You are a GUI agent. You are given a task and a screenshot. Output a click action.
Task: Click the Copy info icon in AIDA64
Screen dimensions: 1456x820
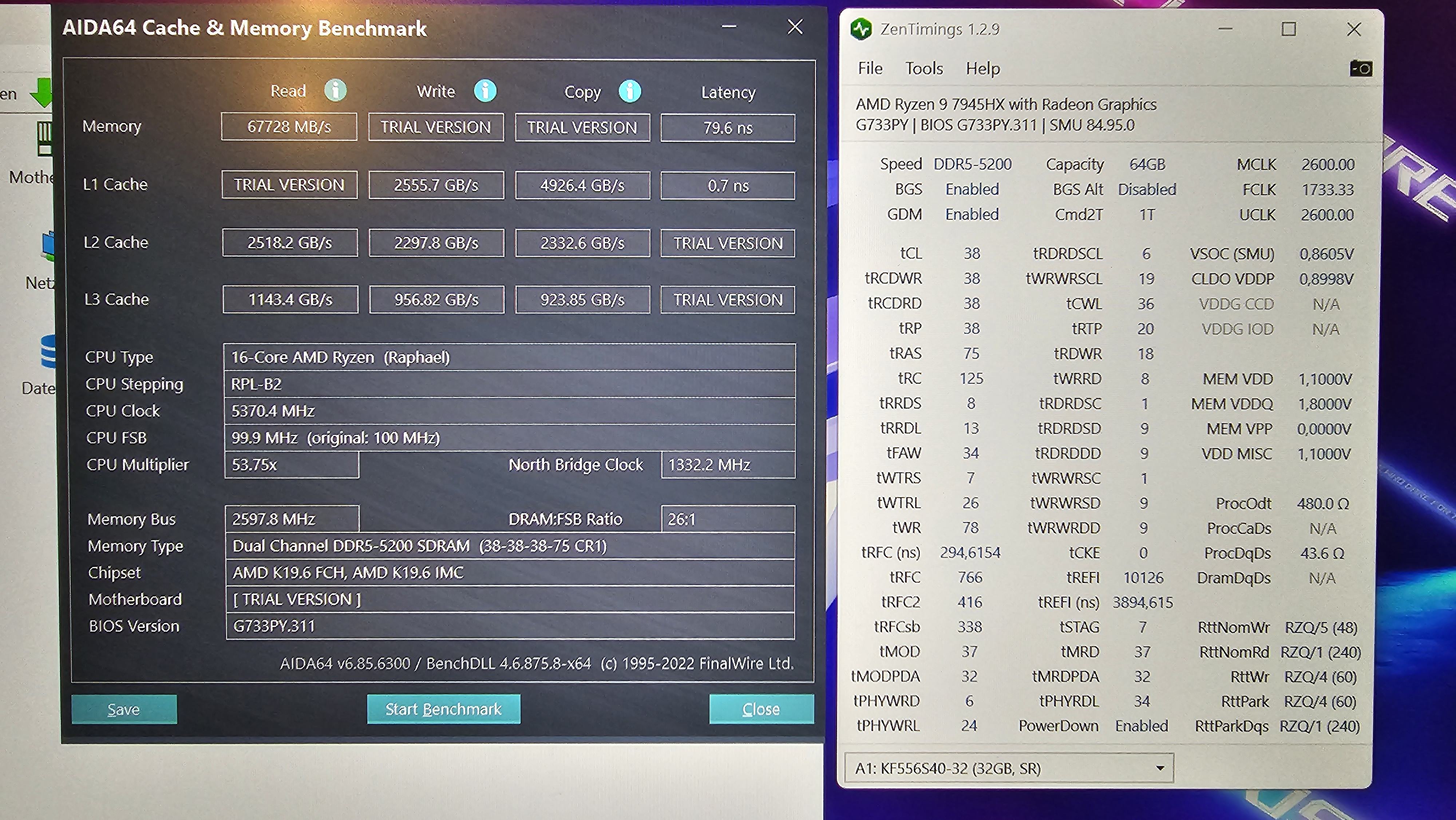[x=630, y=91]
